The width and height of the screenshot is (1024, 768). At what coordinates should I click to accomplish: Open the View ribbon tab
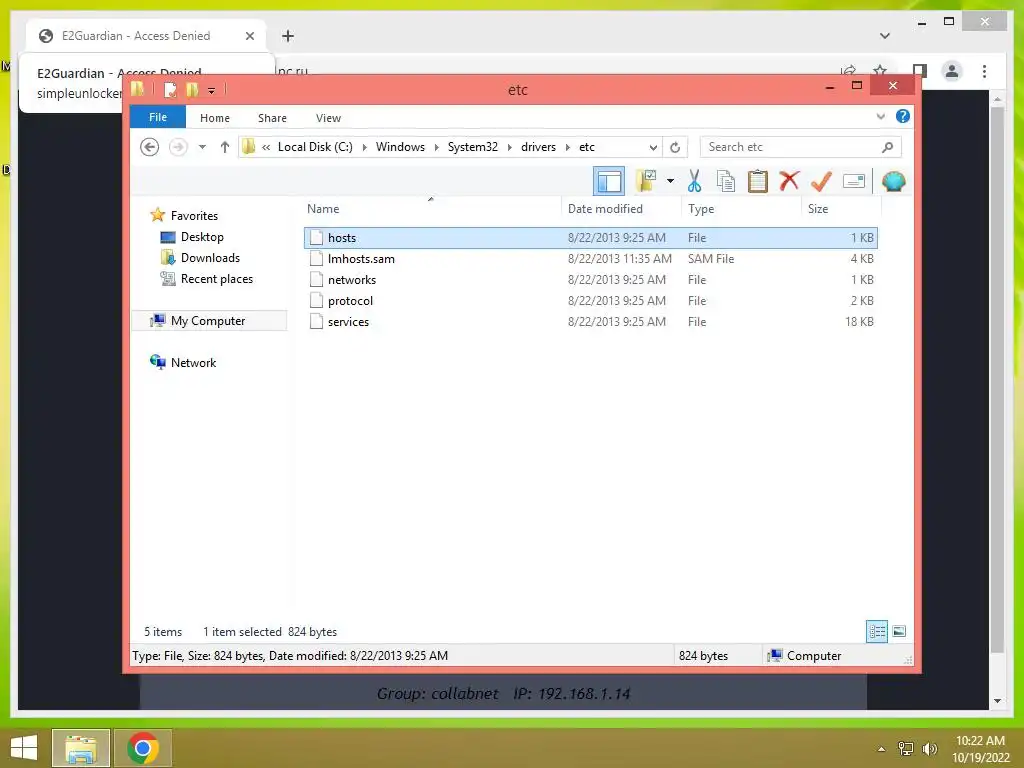(328, 118)
